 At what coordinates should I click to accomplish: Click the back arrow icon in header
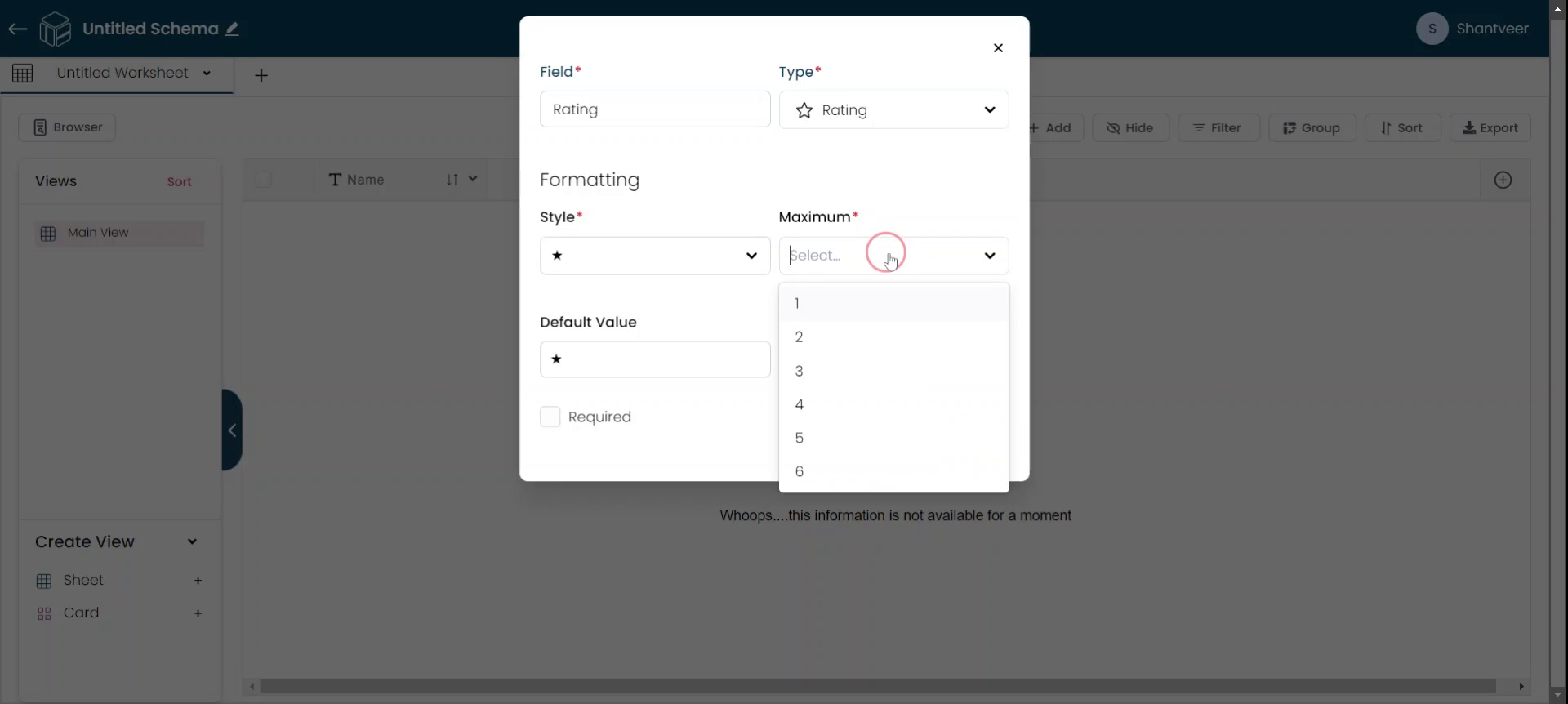(17, 29)
